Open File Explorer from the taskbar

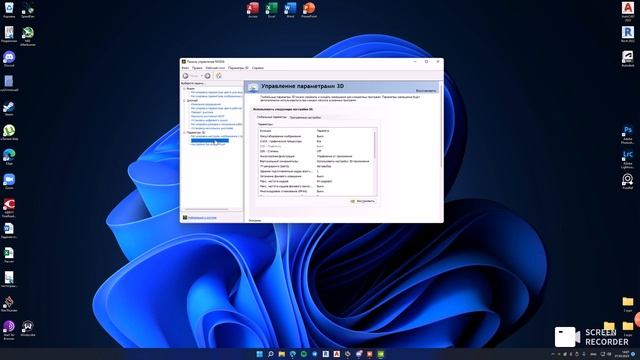[282, 354]
